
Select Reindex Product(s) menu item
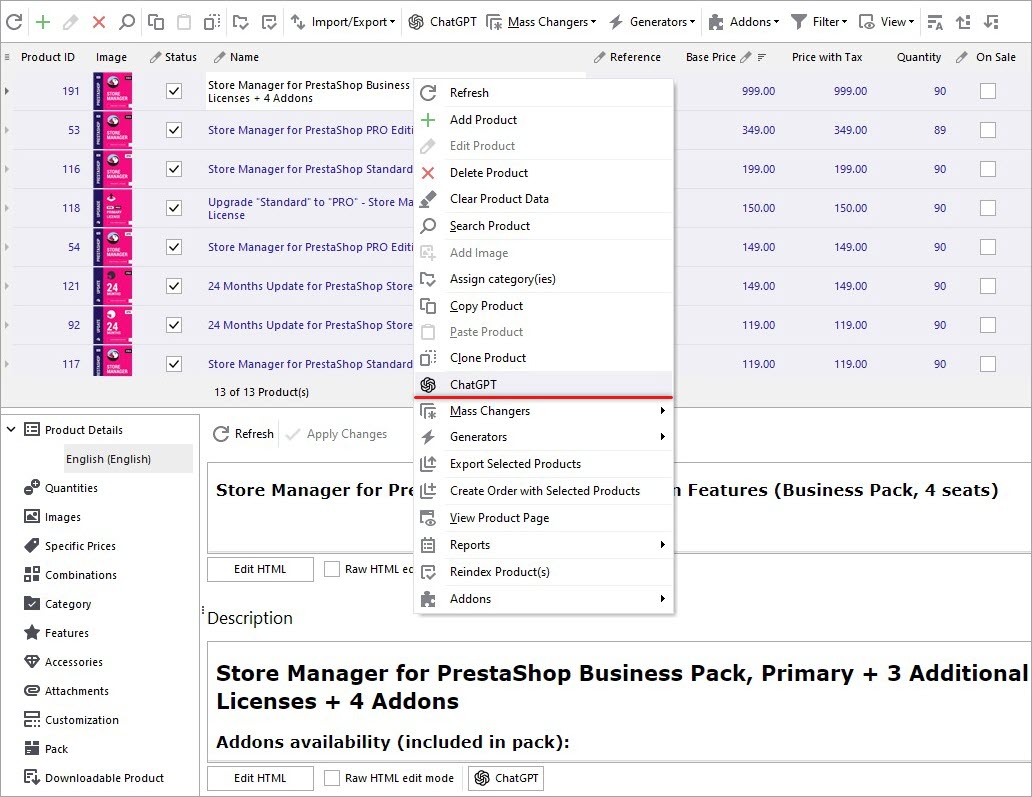coord(544,571)
